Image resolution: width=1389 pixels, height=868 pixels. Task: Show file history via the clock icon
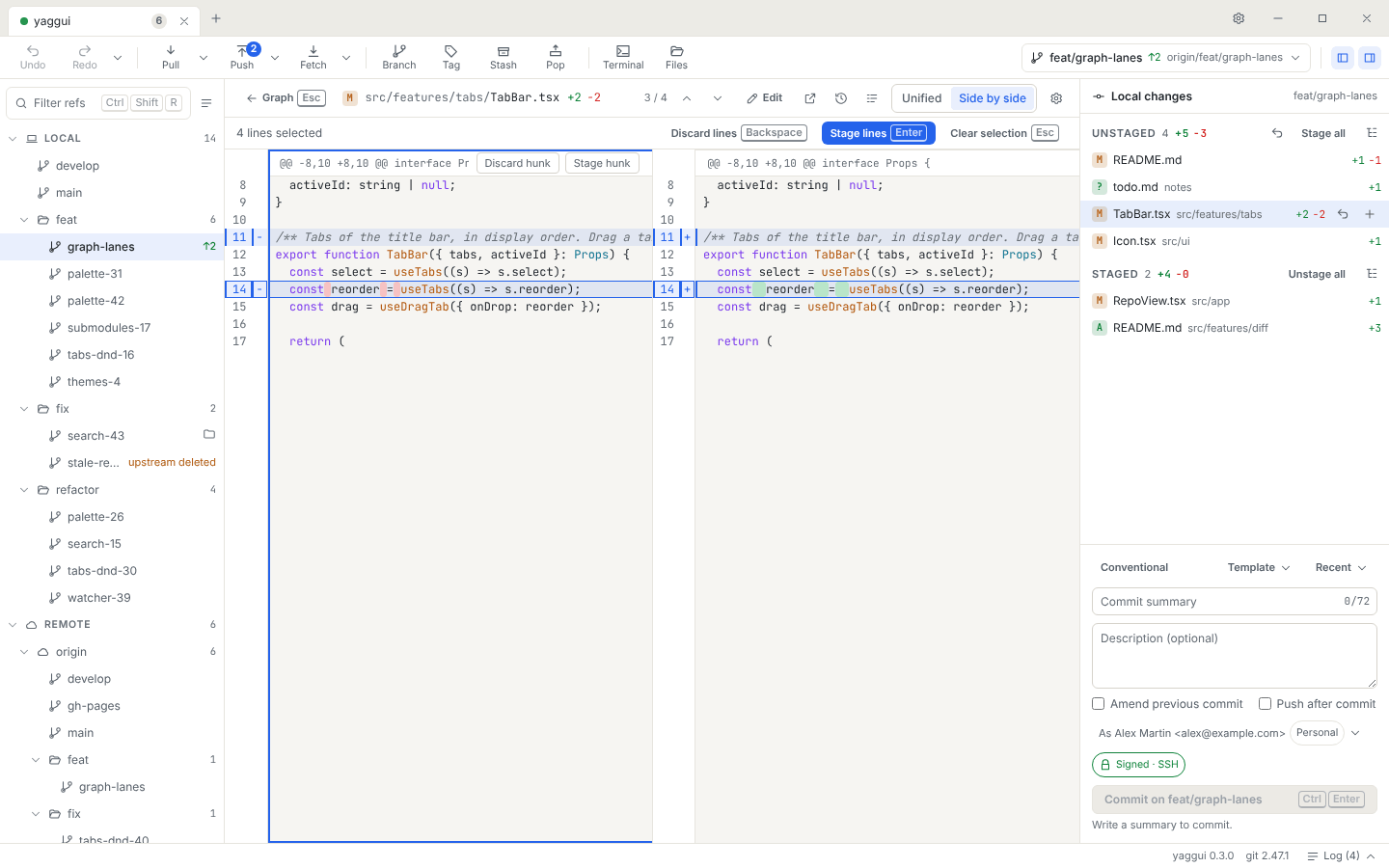point(841,98)
